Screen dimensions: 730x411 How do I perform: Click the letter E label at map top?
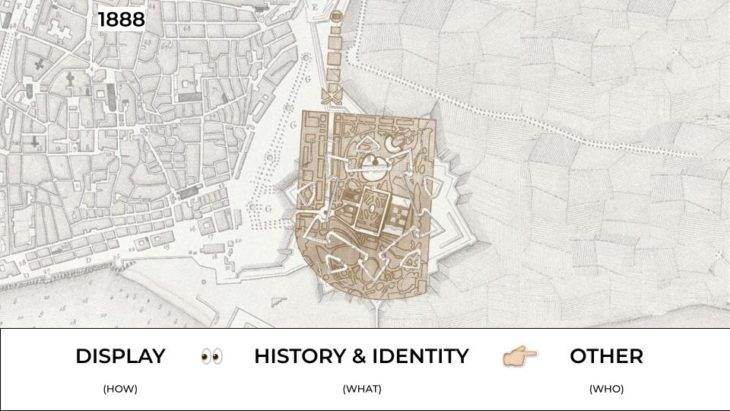pos(315,7)
